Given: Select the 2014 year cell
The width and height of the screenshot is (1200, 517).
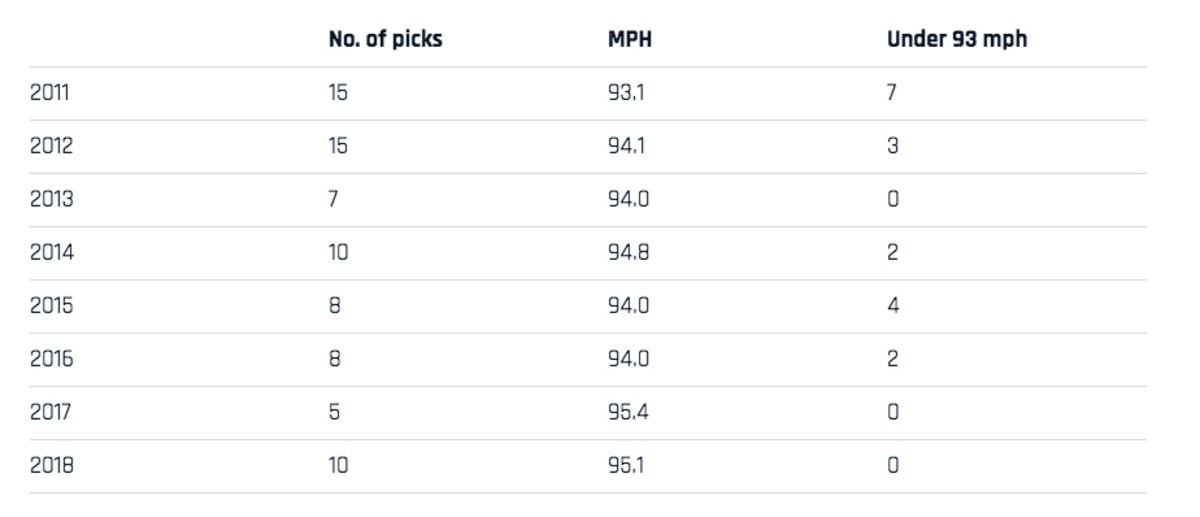Looking at the screenshot, I should (51, 252).
